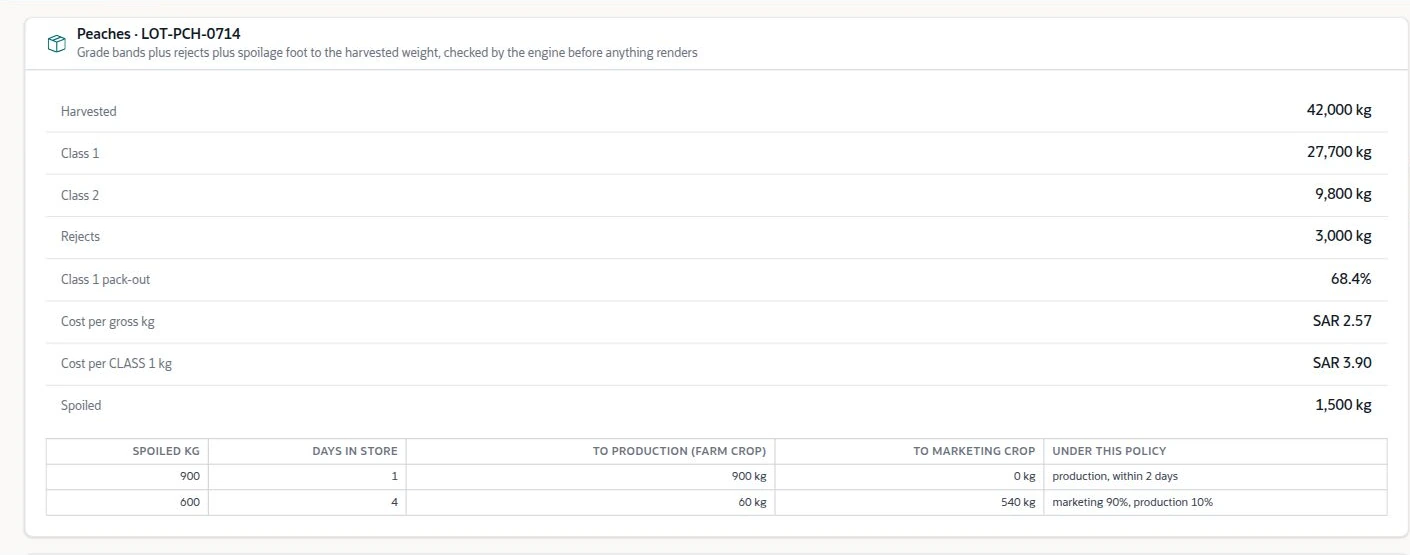Screen dimensions: 1410x555
Task: Click the 900 spoiled kg cell
Action: pos(128,477)
